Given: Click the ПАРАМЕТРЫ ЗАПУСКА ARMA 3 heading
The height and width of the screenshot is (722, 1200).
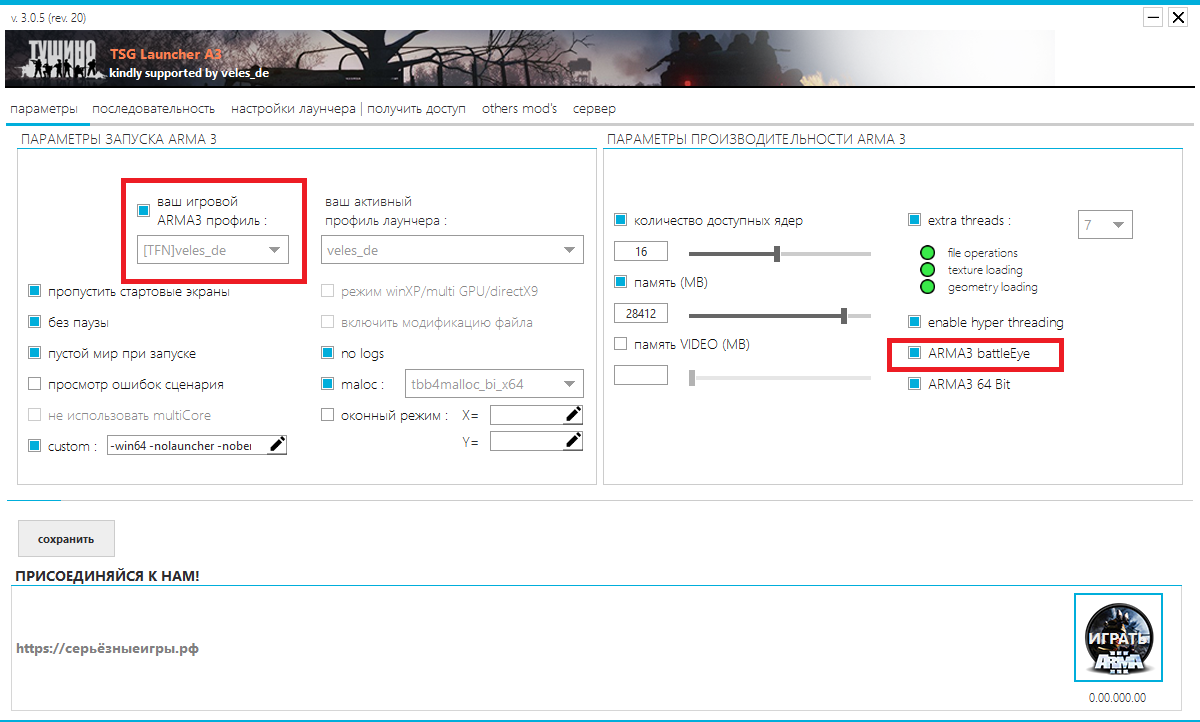Looking at the screenshot, I should 118,139.
